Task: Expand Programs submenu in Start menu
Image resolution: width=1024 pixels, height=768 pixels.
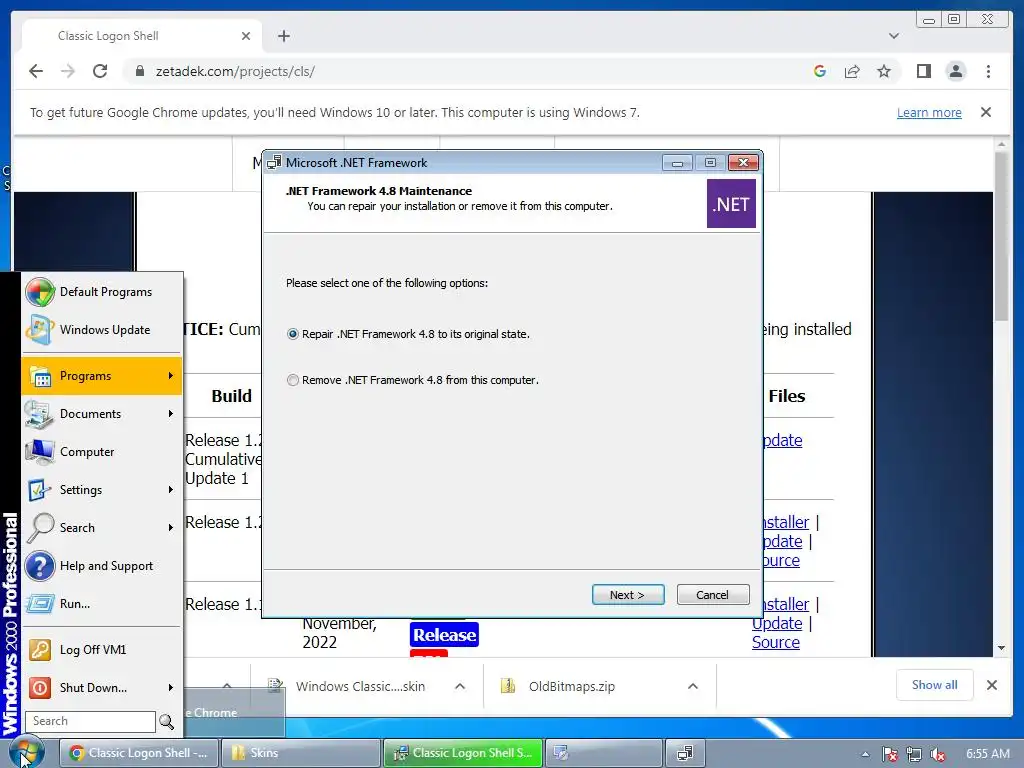Action: pos(102,376)
